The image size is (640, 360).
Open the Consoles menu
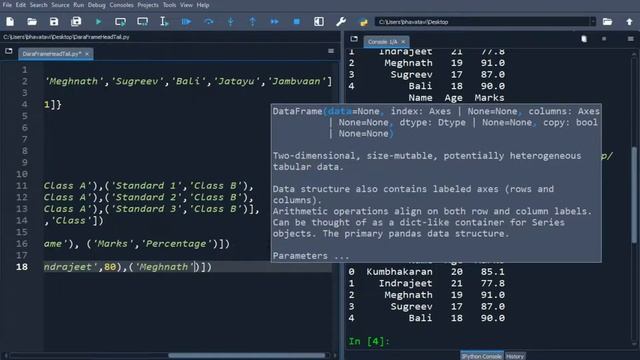click(x=121, y=5)
